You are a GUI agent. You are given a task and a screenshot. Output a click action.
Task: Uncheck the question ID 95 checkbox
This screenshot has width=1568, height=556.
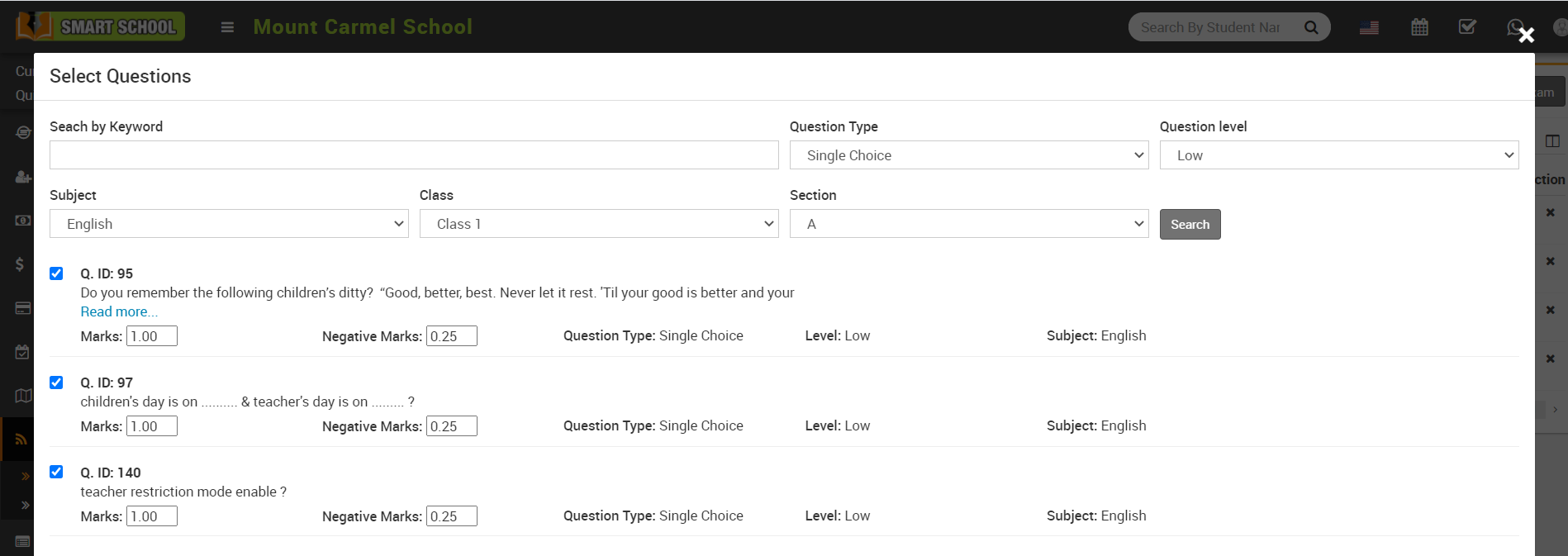[56, 273]
